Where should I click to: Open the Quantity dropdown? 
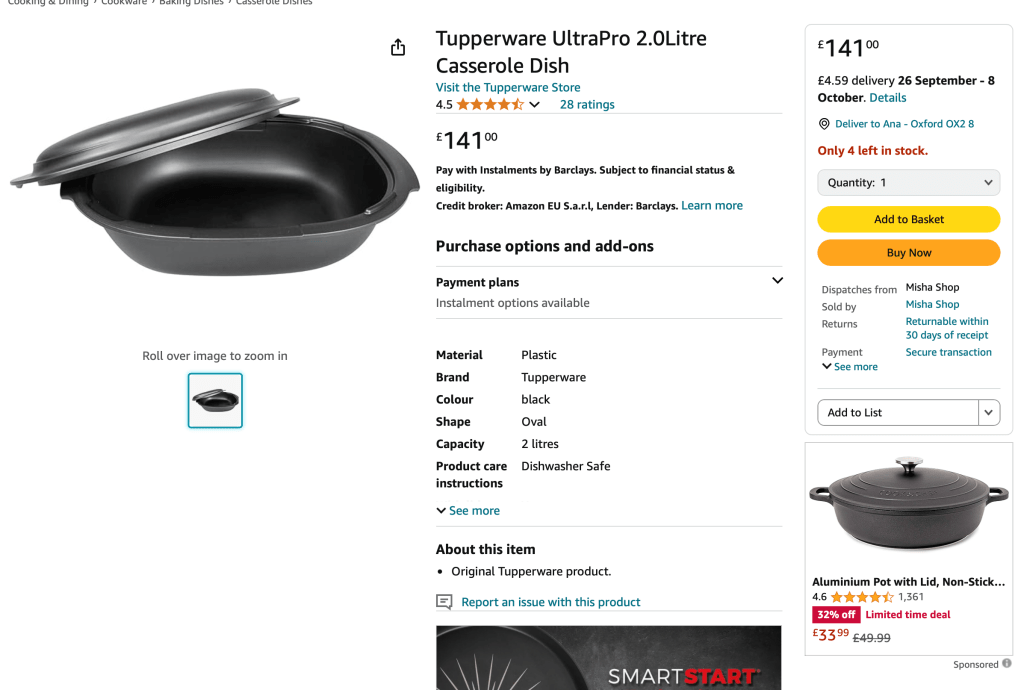click(x=908, y=183)
